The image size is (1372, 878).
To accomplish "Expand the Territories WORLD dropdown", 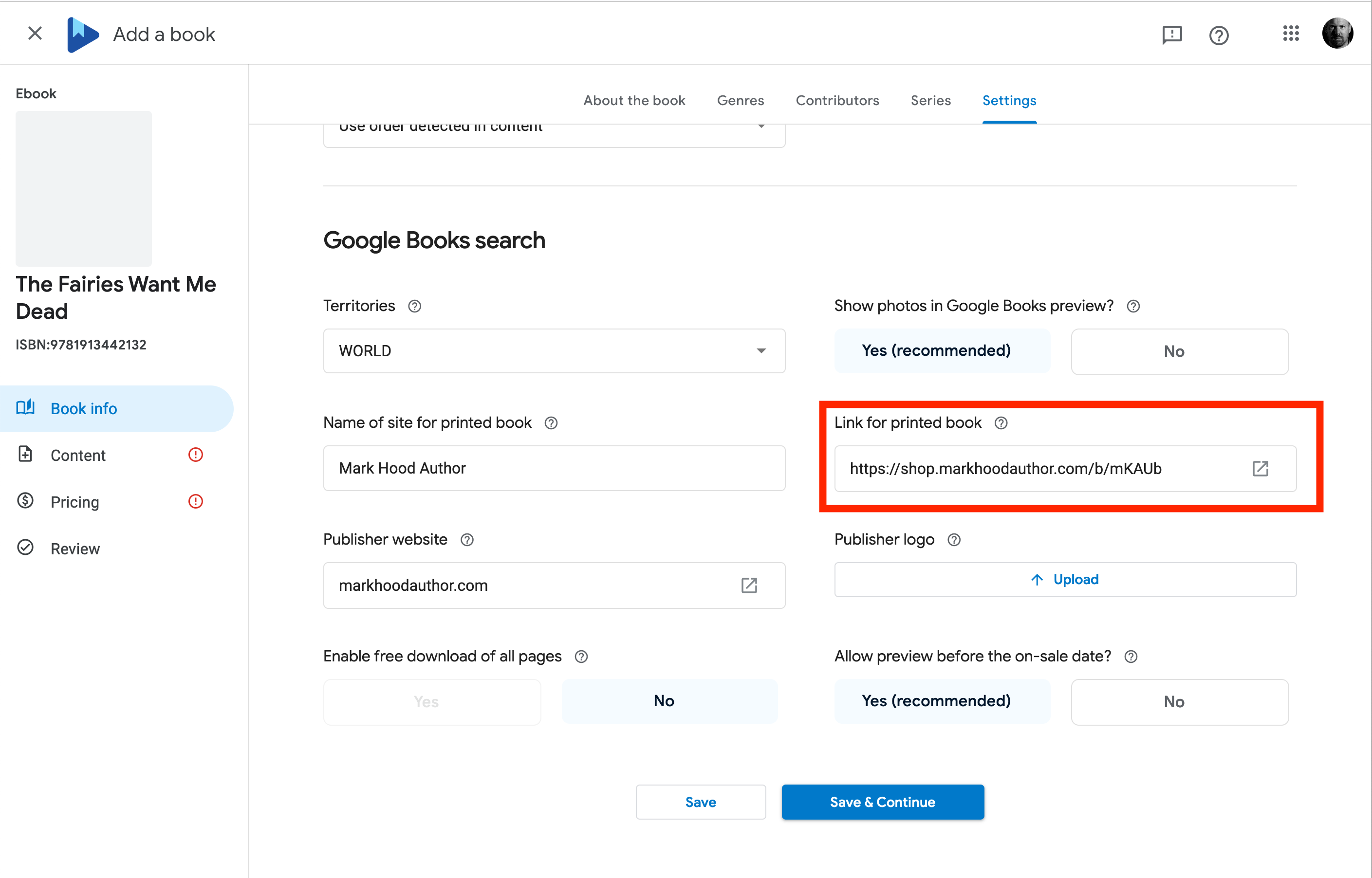I will 554,351.
